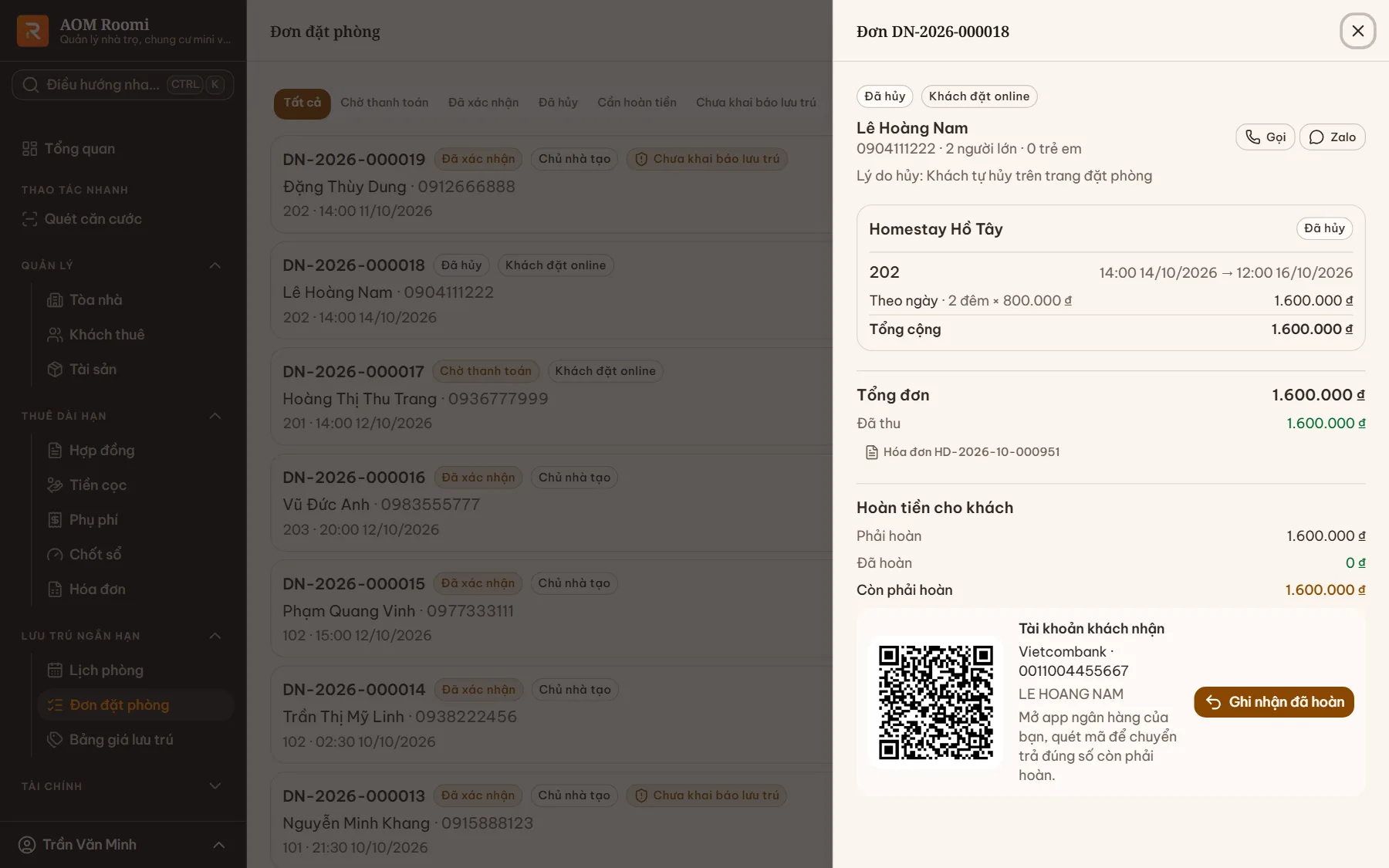
Task: Switch to Đã hủy filter tab
Action: coord(558,103)
